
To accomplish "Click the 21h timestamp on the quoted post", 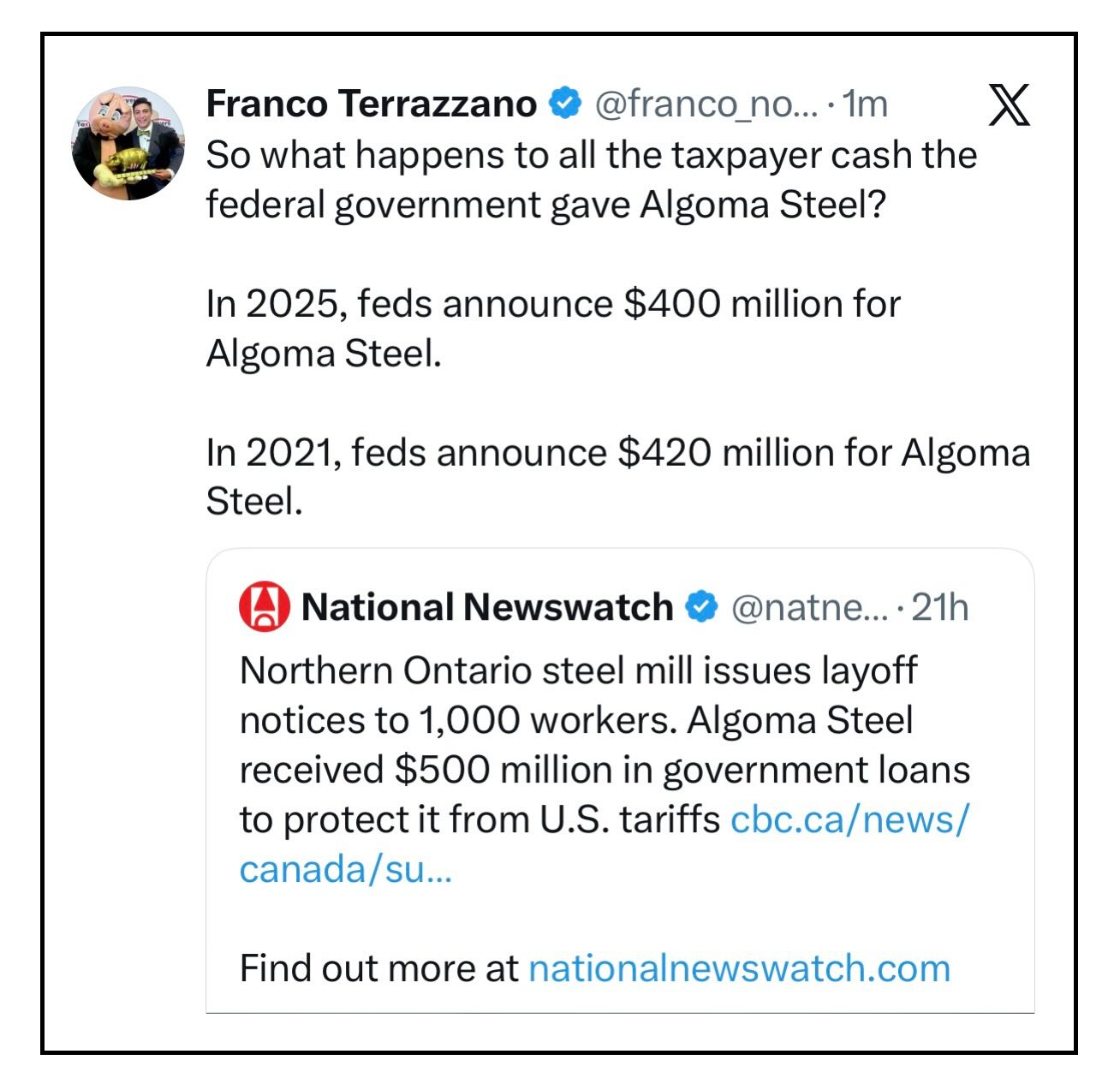I will pyautogui.click(x=939, y=607).
